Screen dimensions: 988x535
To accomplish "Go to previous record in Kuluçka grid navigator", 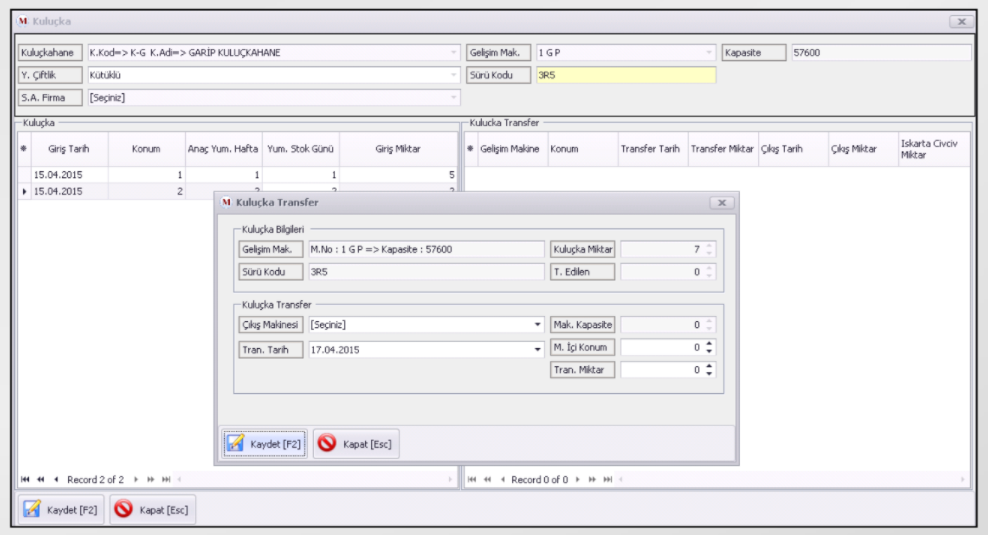I will coord(56,480).
